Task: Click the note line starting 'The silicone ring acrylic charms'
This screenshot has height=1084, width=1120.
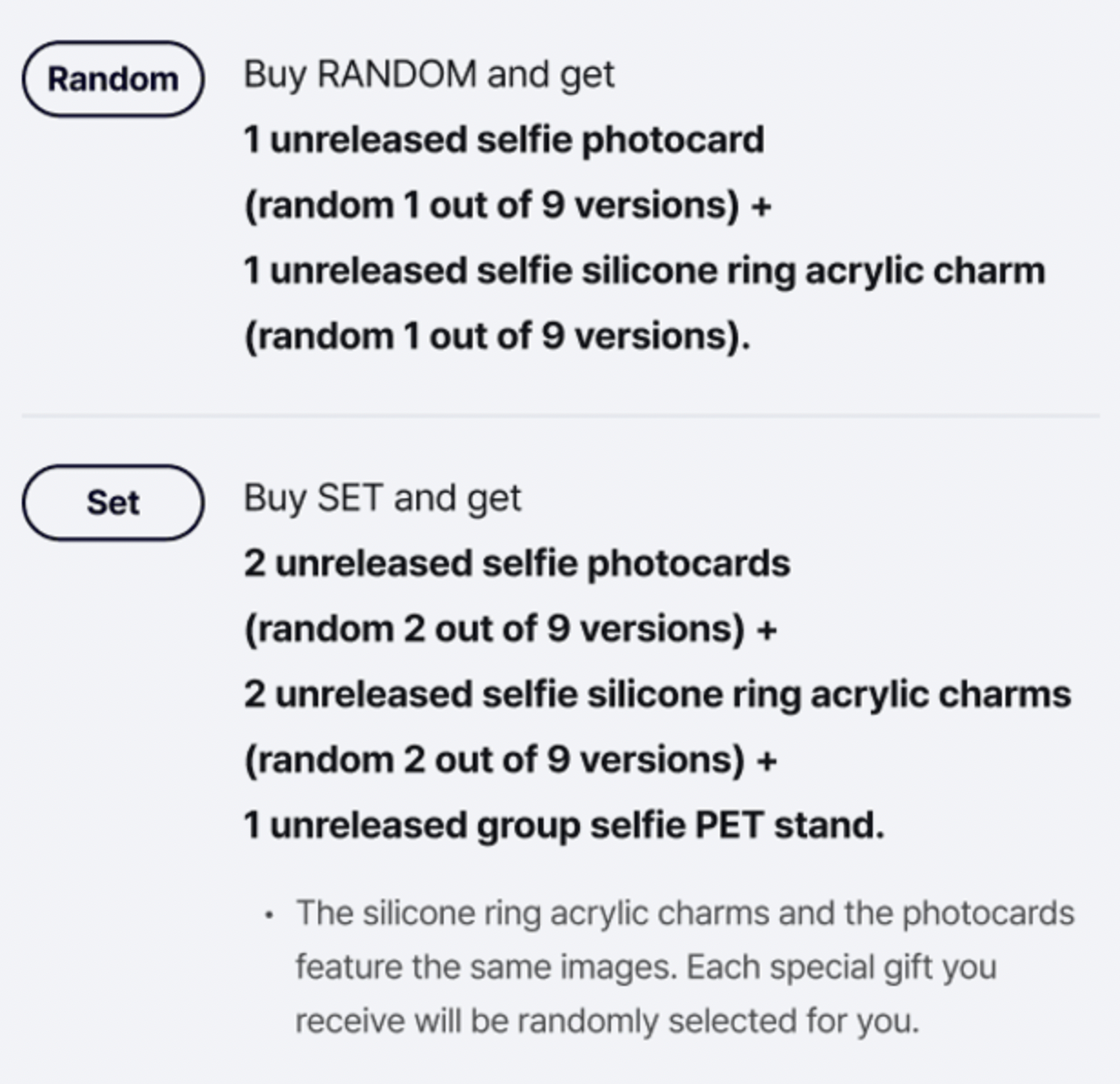Action: tap(685, 913)
